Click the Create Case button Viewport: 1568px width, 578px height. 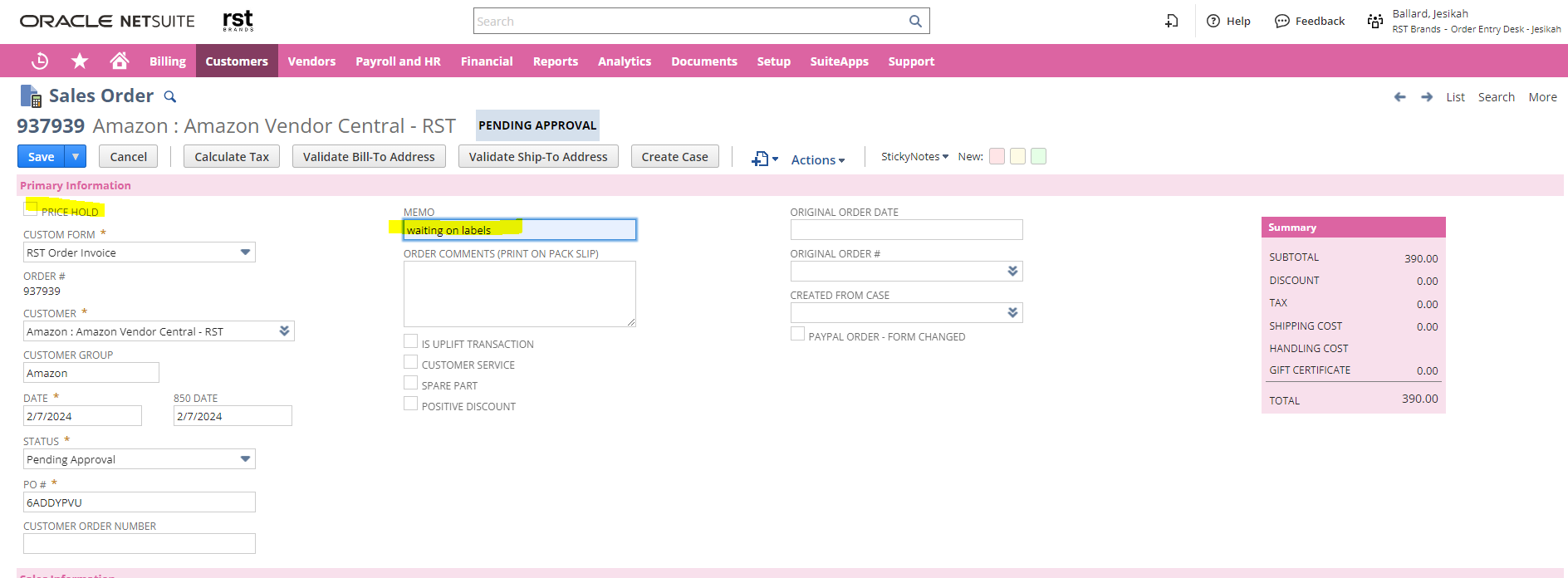675,156
